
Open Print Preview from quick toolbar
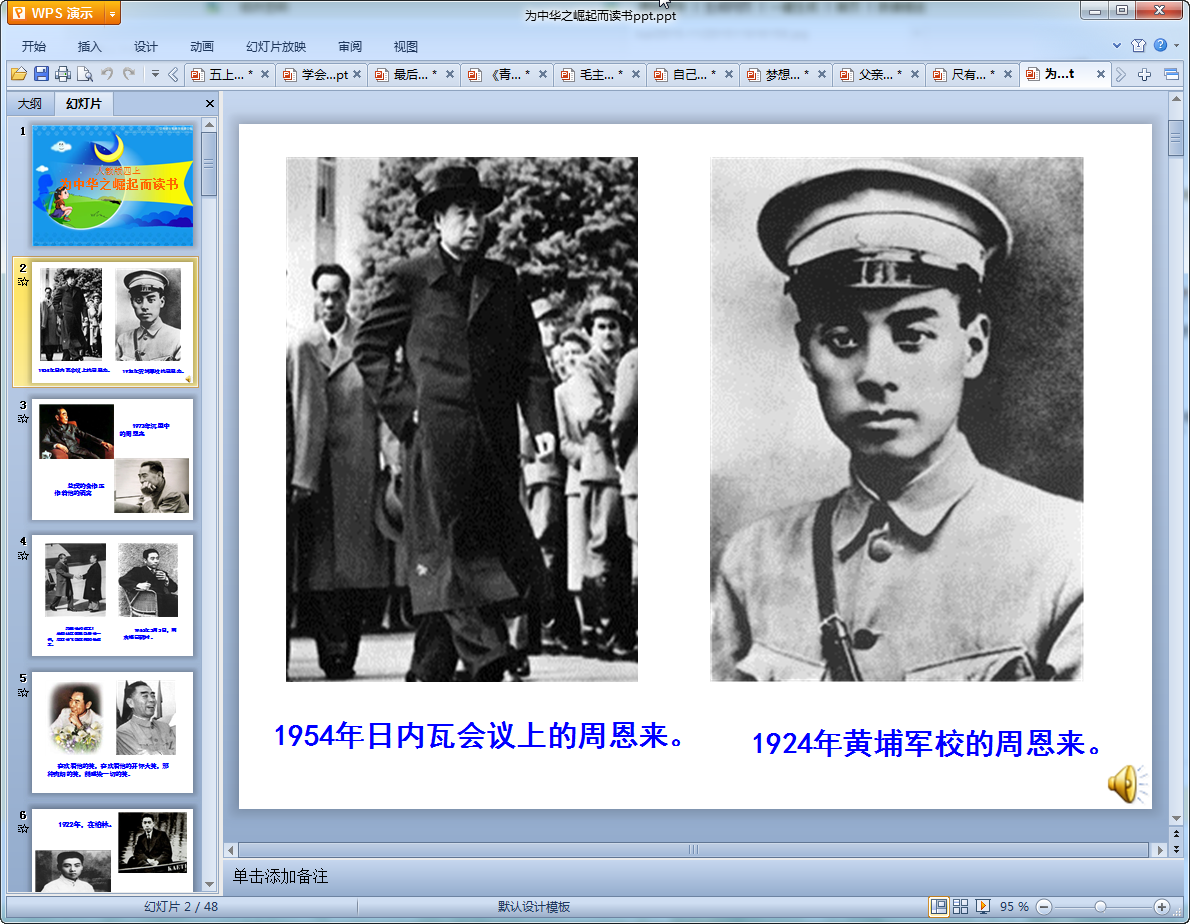point(85,74)
